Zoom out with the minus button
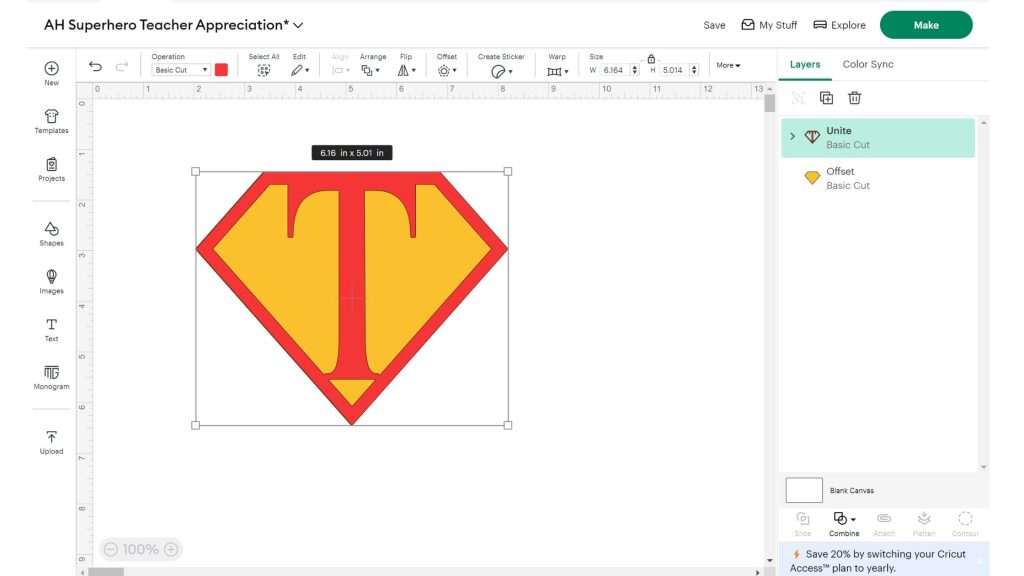1024x576 pixels. coord(111,549)
